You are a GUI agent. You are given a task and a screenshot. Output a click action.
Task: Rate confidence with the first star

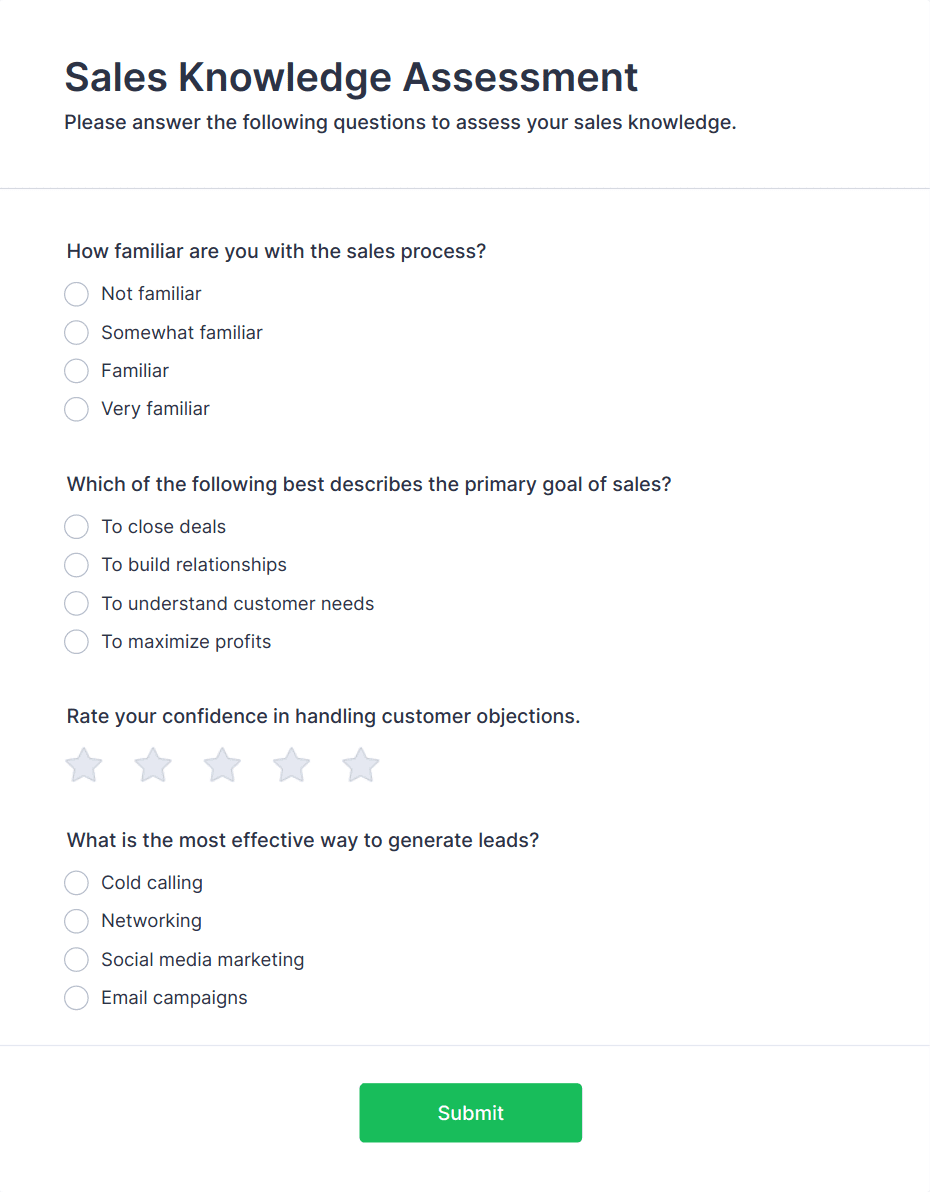click(84, 766)
